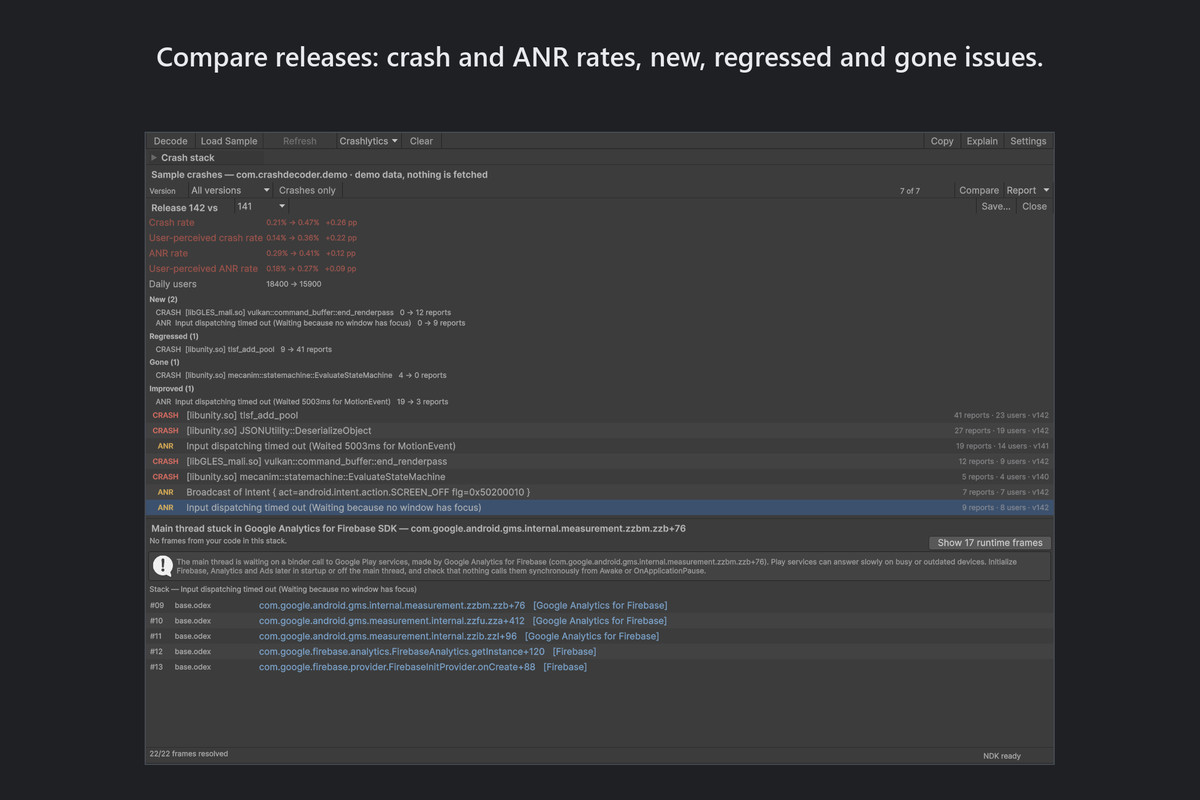Click the New ANR no window focus entry
The image size is (1200, 800).
[310, 323]
